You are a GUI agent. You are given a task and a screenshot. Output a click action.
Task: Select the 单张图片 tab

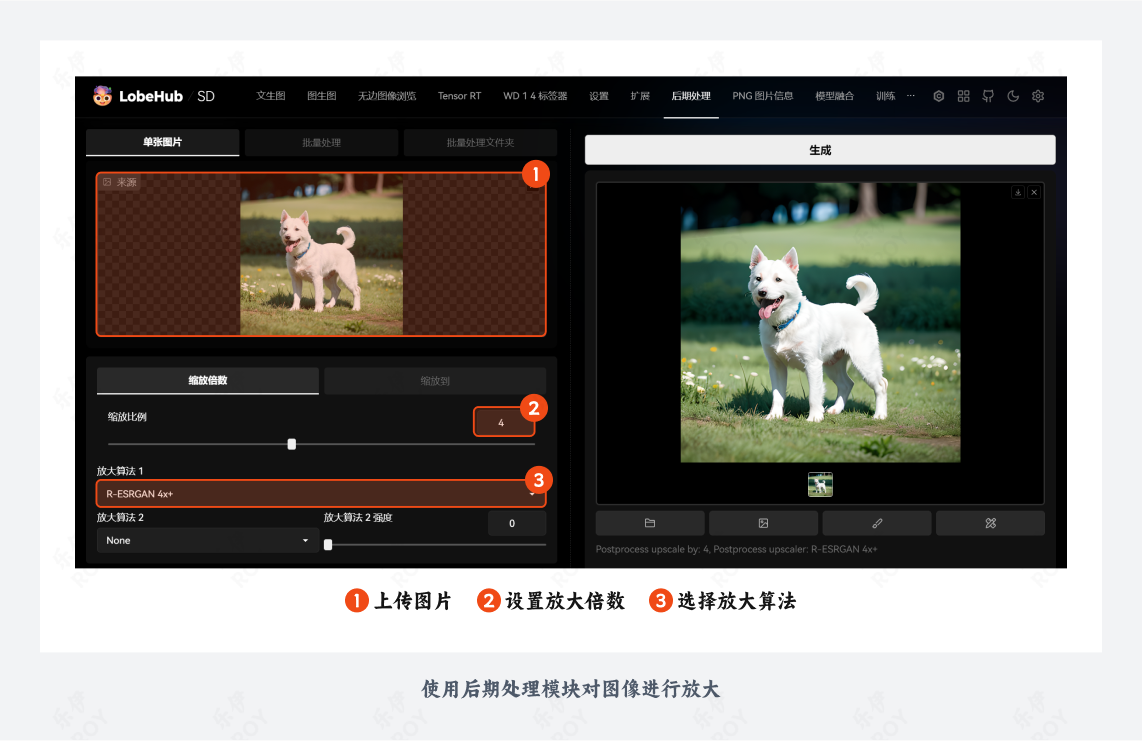[162, 142]
